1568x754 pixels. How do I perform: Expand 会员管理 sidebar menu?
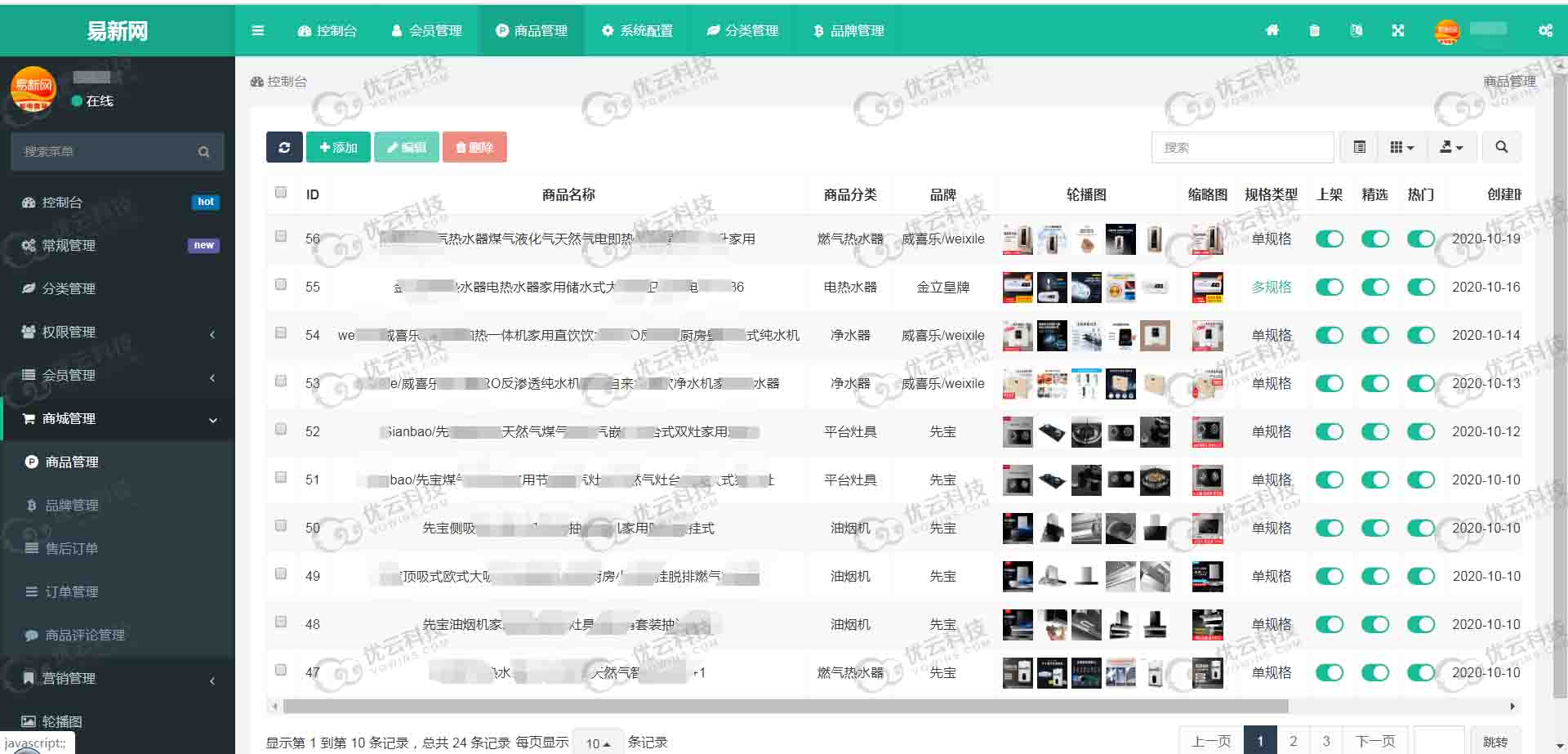118,375
